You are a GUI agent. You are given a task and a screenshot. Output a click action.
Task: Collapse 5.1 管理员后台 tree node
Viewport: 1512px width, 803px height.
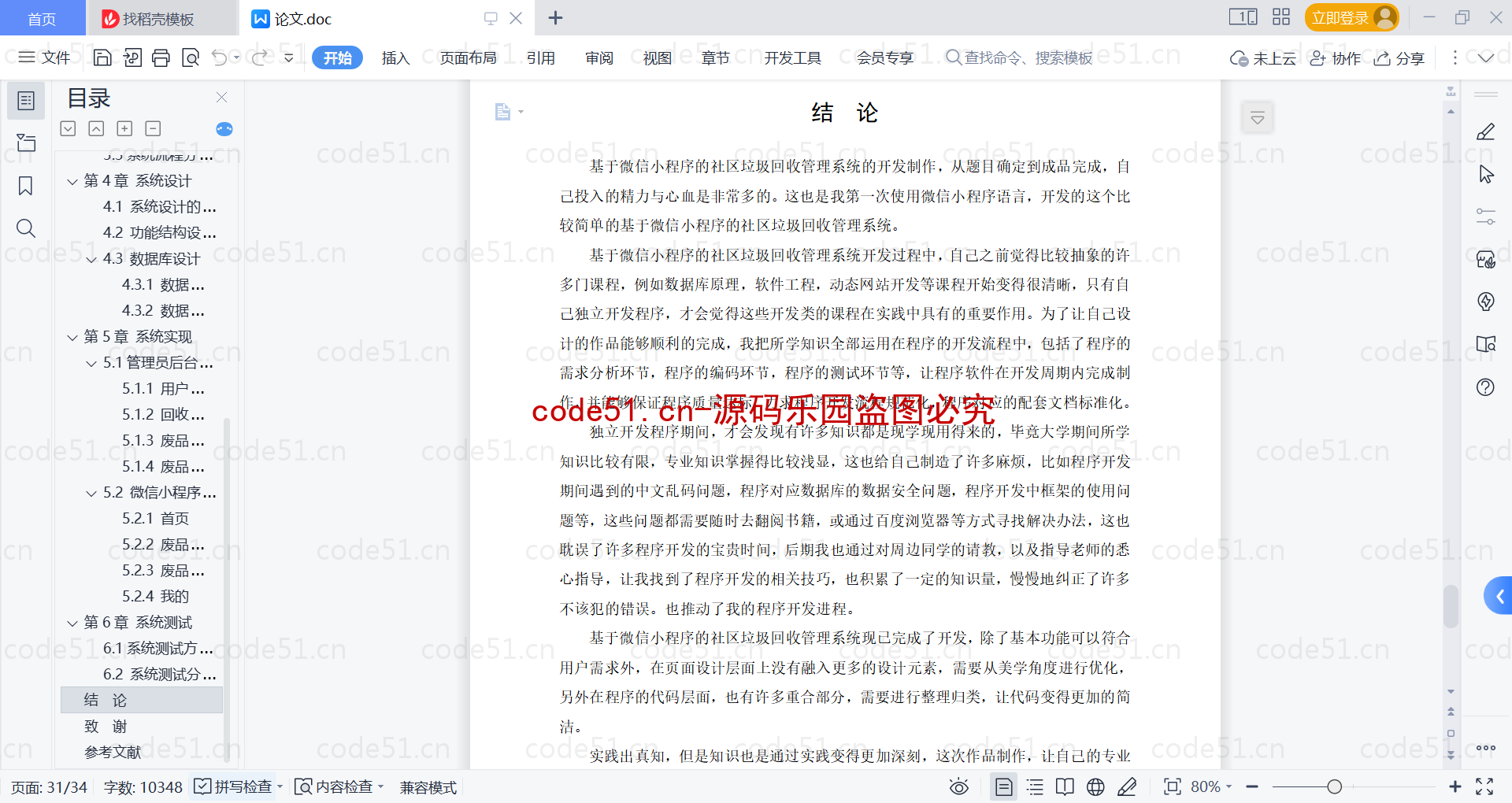[91, 364]
